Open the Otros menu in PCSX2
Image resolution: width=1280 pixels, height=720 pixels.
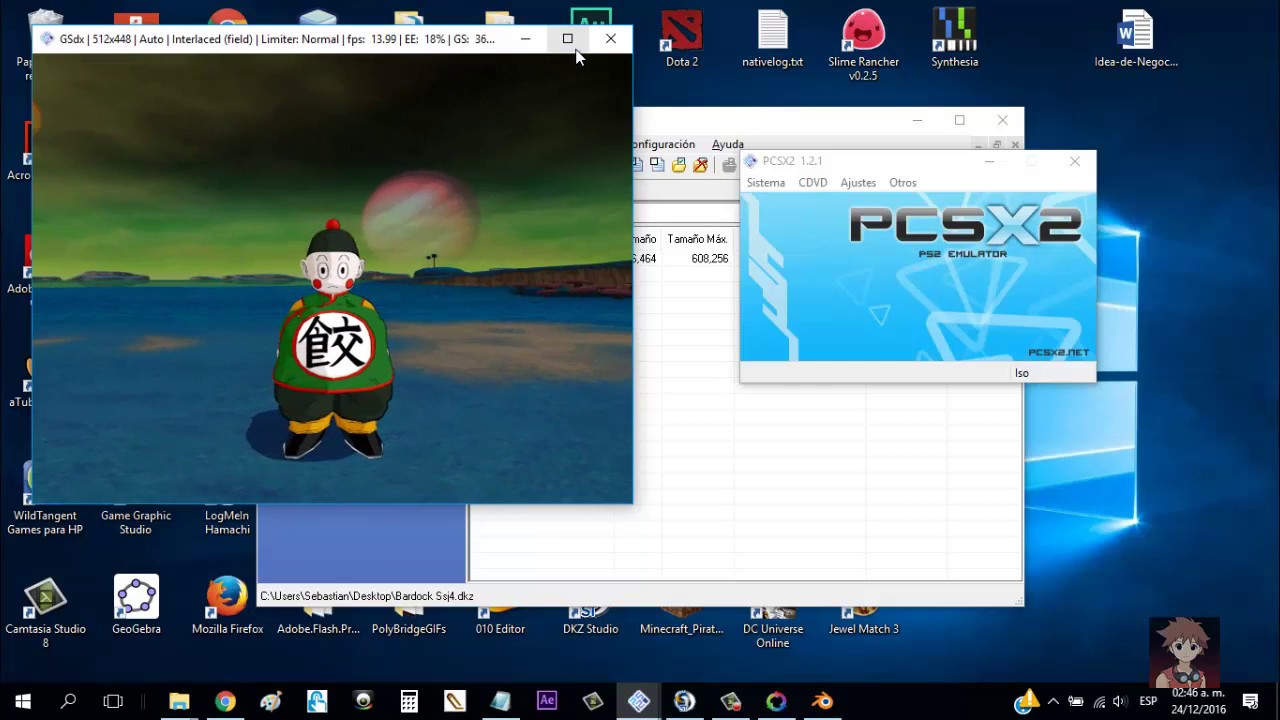pos(903,183)
